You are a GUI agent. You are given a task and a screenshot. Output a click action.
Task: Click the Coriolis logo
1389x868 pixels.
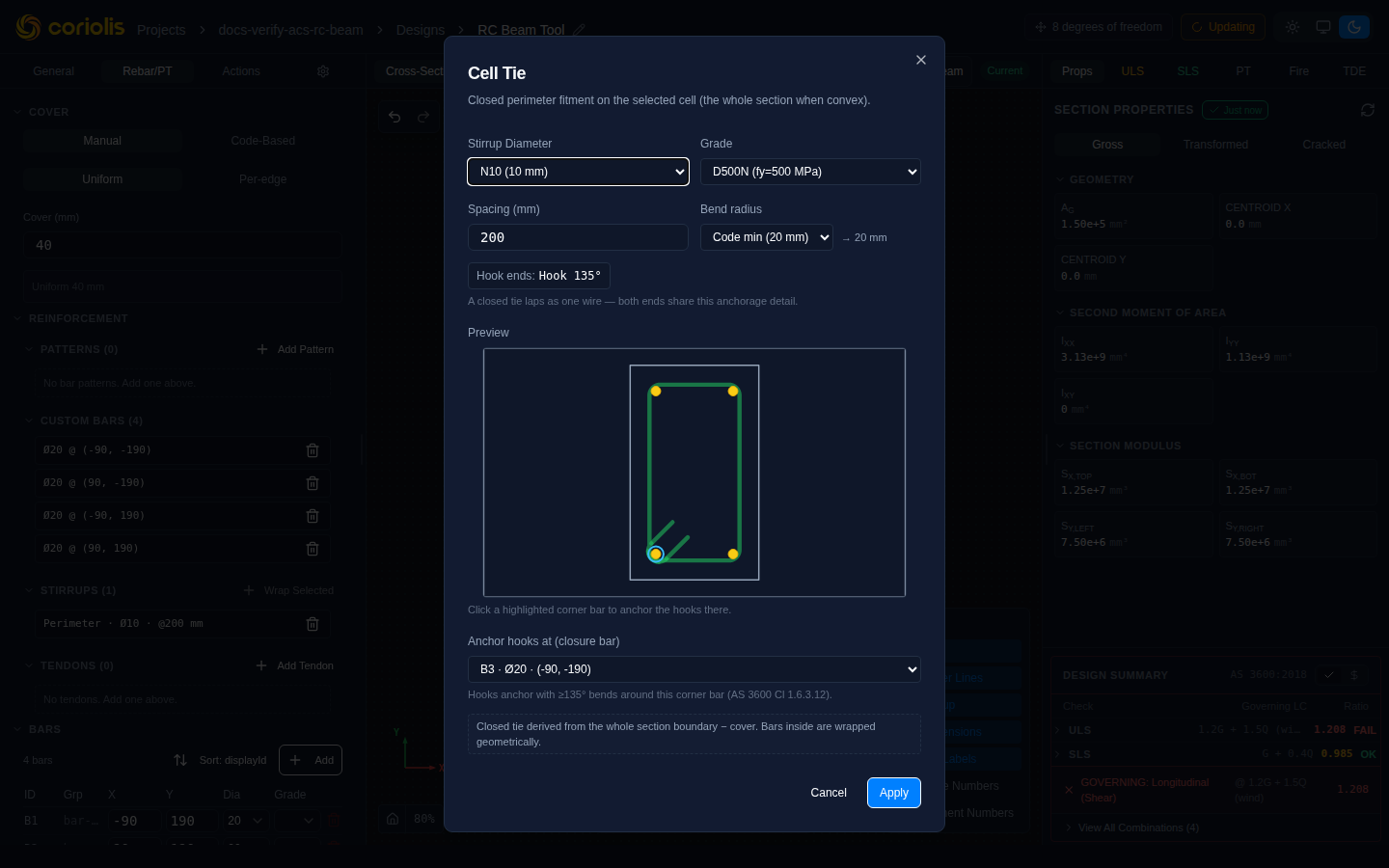pos(70,27)
